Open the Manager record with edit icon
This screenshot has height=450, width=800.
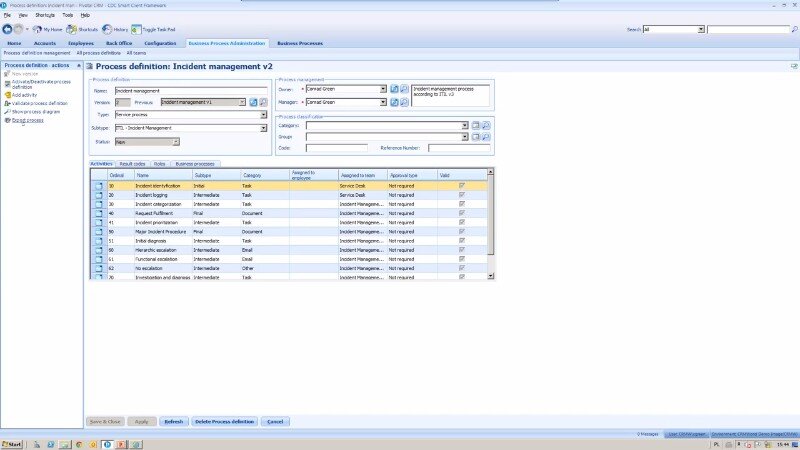394,102
